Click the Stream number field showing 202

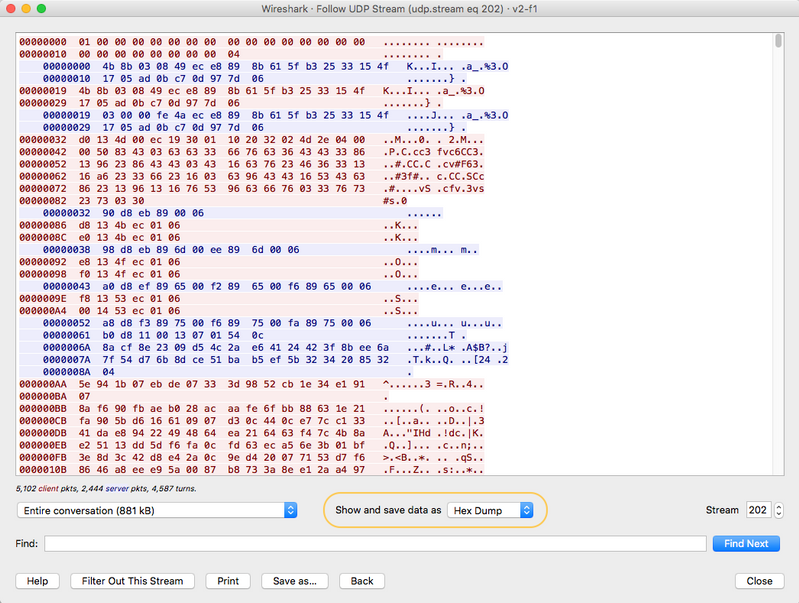(758, 510)
